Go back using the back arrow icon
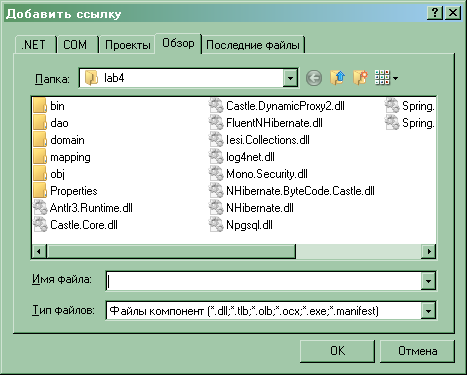The width and height of the screenshot is (467, 375). pyautogui.click(x=314, y=78)
